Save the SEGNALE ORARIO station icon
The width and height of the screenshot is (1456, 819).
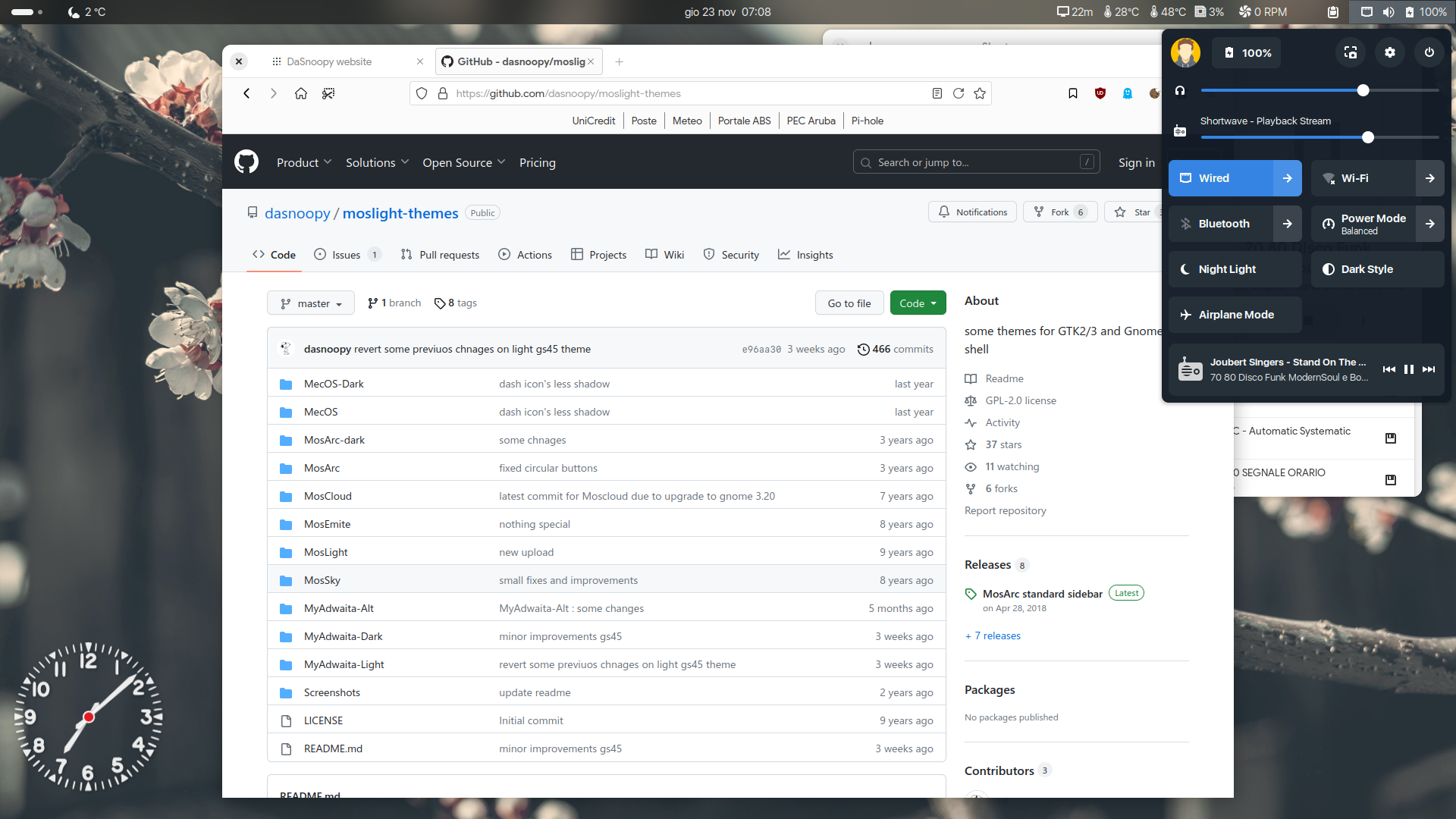[x=1391, y=479]
